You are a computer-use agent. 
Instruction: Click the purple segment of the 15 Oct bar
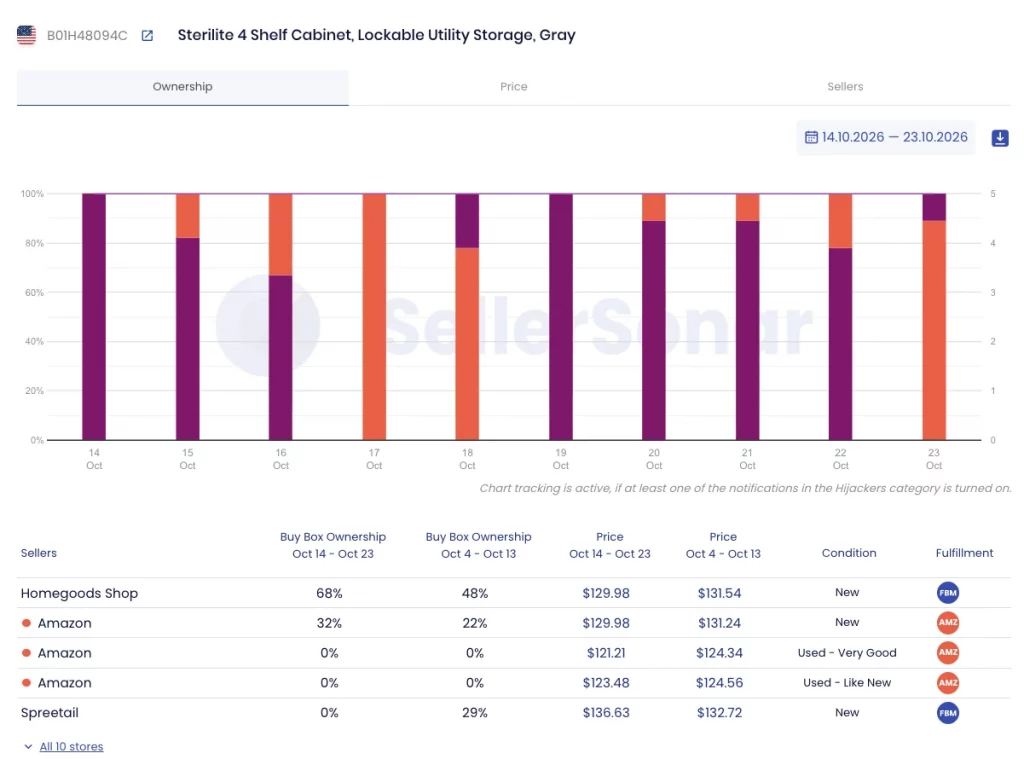187,338
